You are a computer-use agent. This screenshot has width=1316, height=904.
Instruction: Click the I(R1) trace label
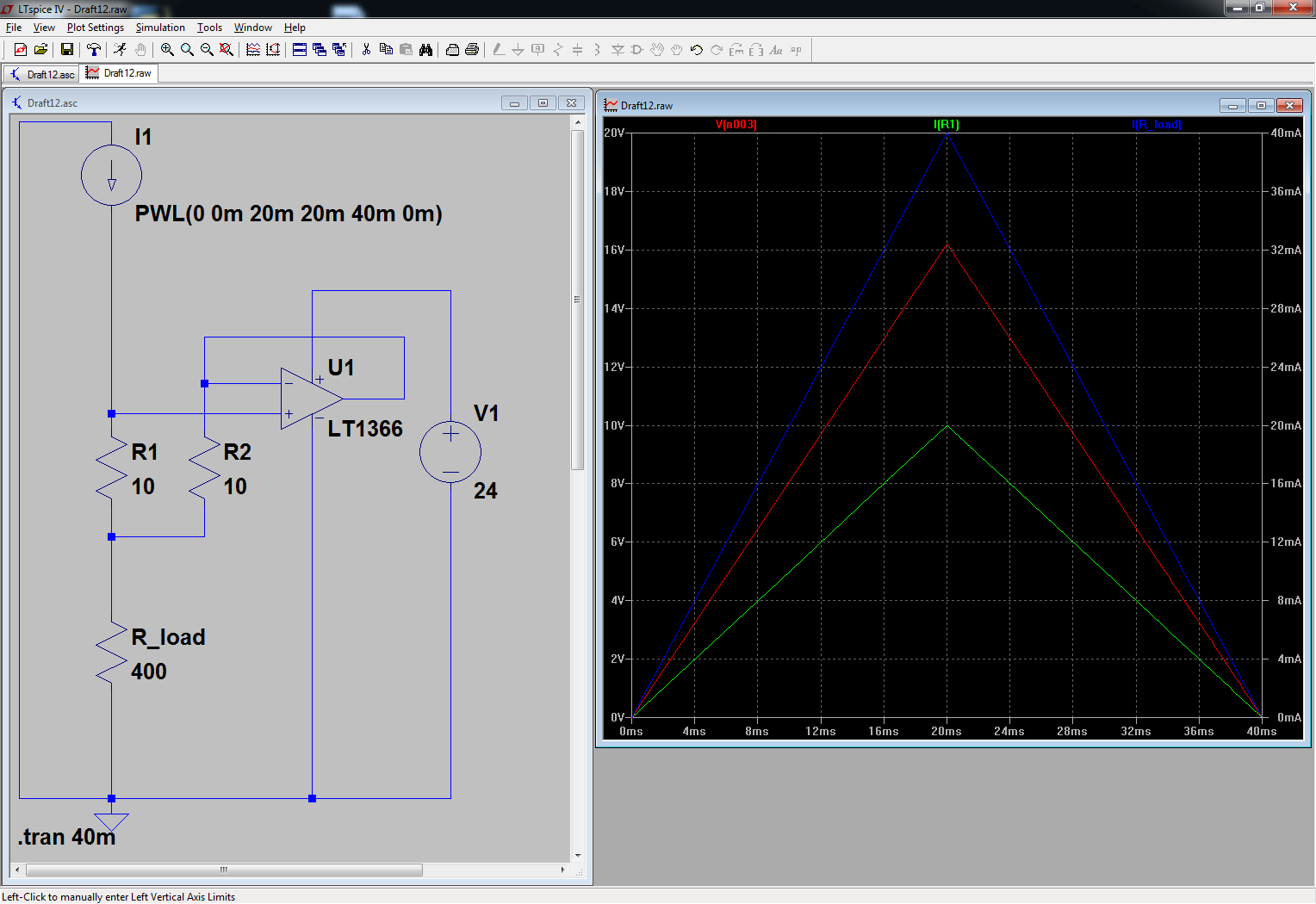[x=947, y=125]
